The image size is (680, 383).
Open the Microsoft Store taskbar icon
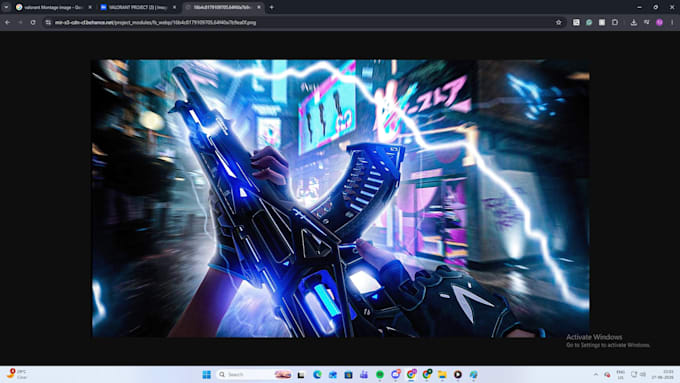pos(348,375)
